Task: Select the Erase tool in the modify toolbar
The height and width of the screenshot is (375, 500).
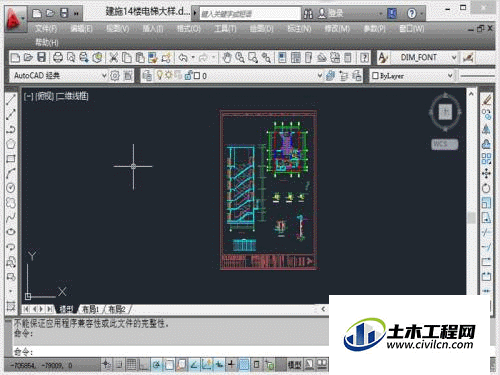Action: click(487, 100)
